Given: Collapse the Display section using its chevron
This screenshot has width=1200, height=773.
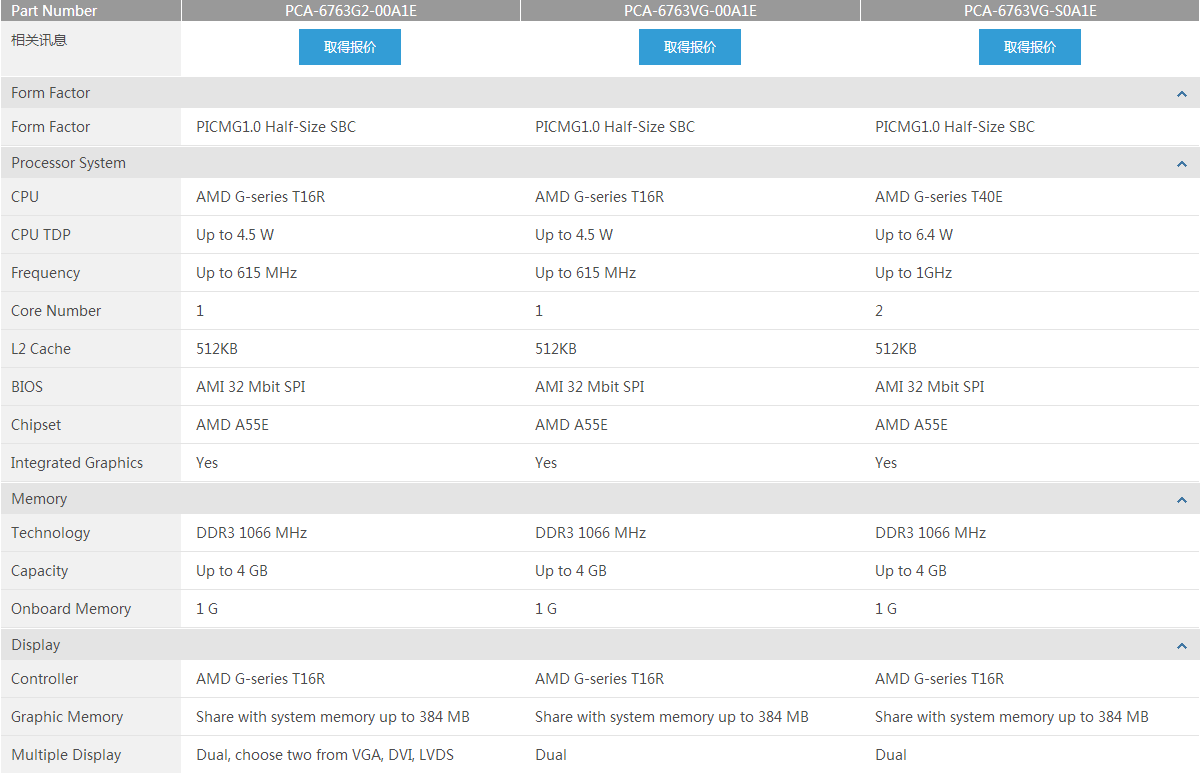Looking at the screenshot, I should pyautogui.click(x=1182, y=646).
